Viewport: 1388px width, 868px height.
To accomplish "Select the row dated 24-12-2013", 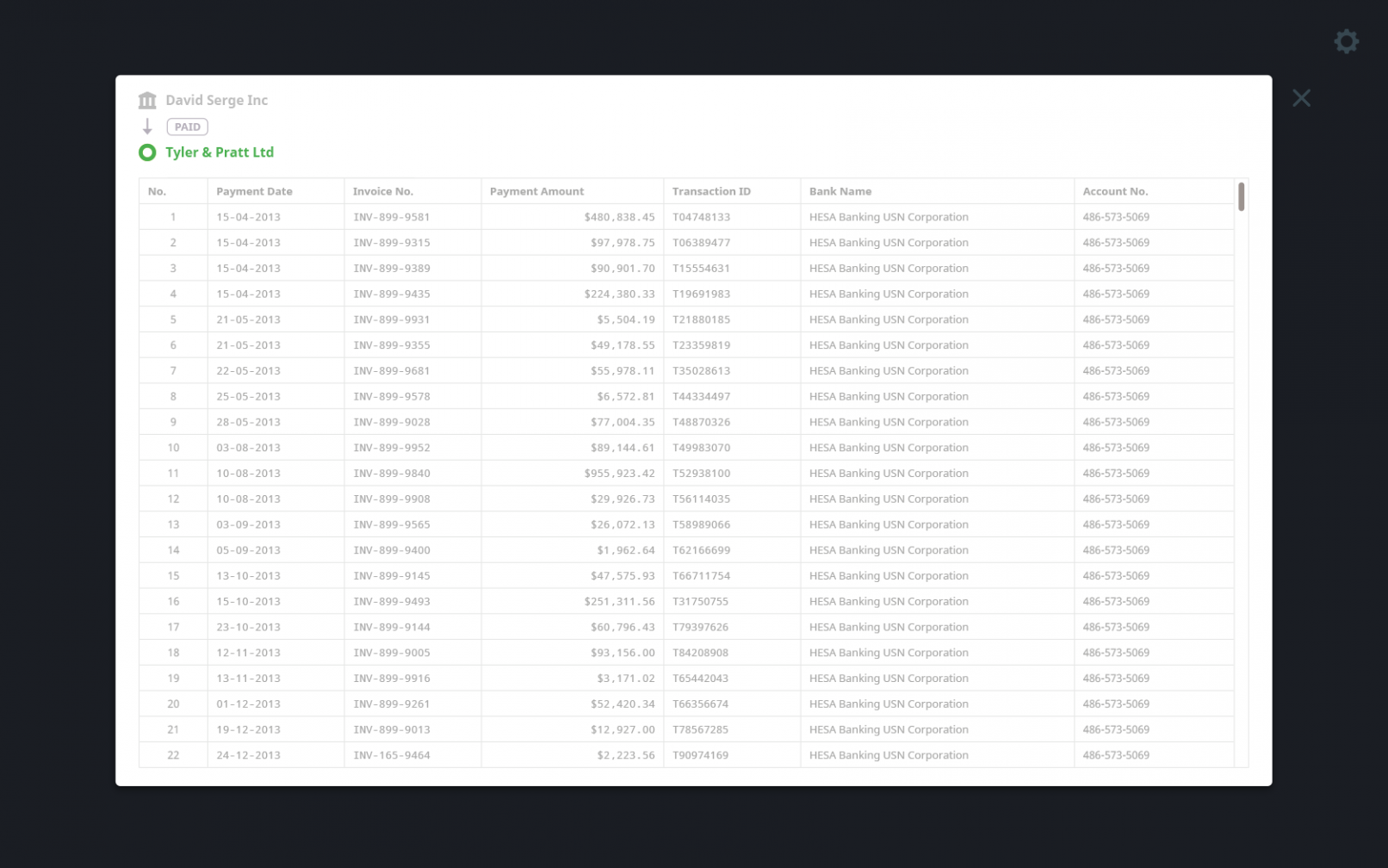I will point(248,755).
